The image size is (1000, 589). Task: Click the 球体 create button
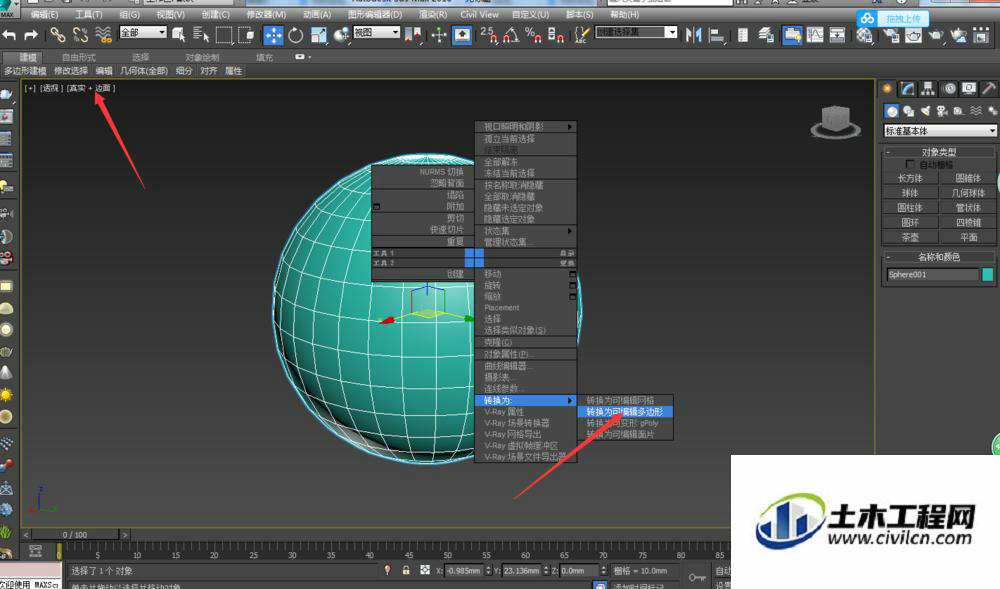click(x=910, y=193)
